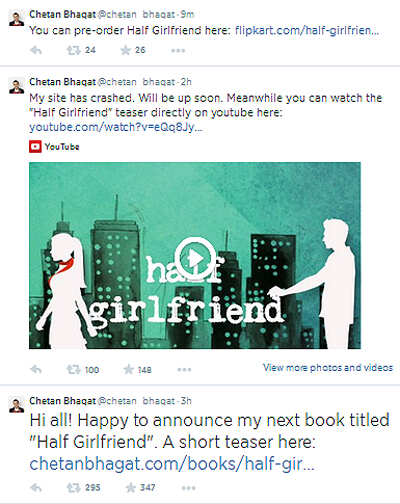The width and height of the screenshot is (400, 504).
Task: Click View more photos and videos
Action: coord(328,368)
